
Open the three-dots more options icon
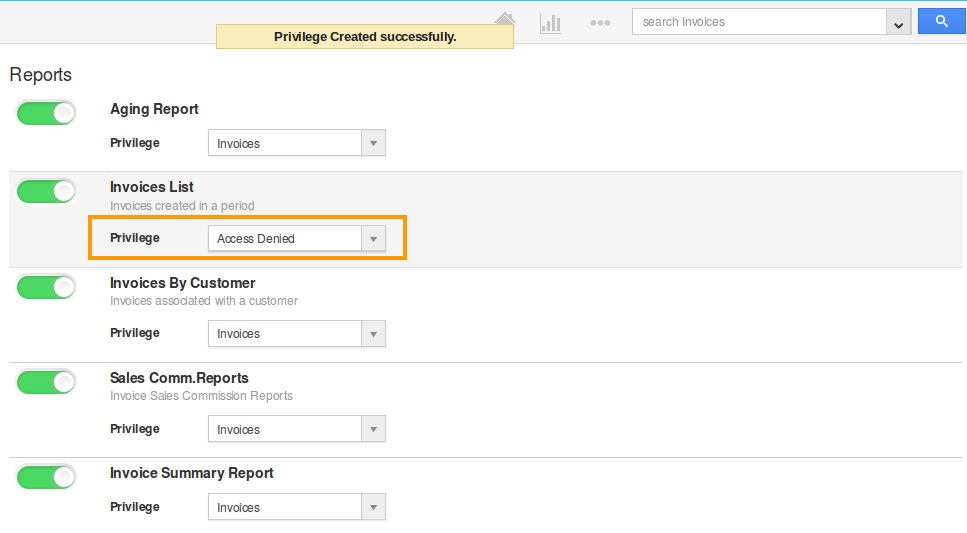click(x=600, y=23)
